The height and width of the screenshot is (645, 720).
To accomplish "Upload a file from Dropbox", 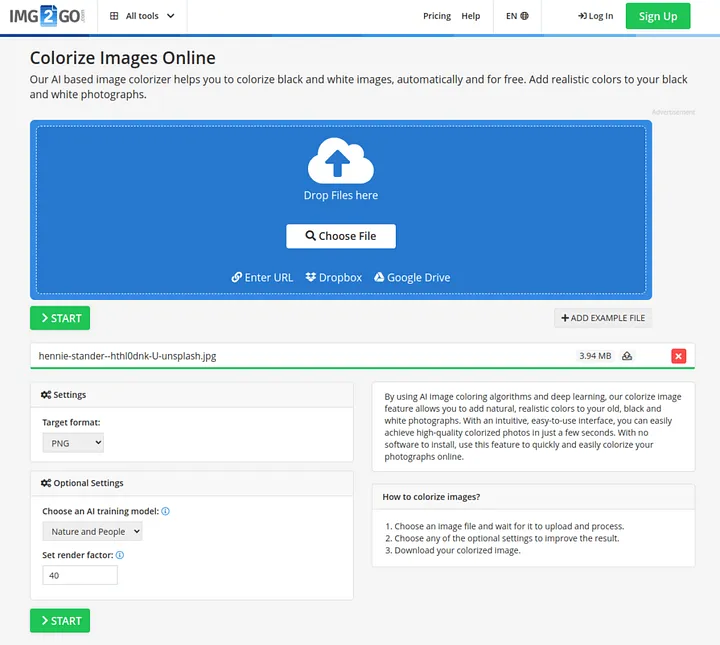I will pos(334,277).
